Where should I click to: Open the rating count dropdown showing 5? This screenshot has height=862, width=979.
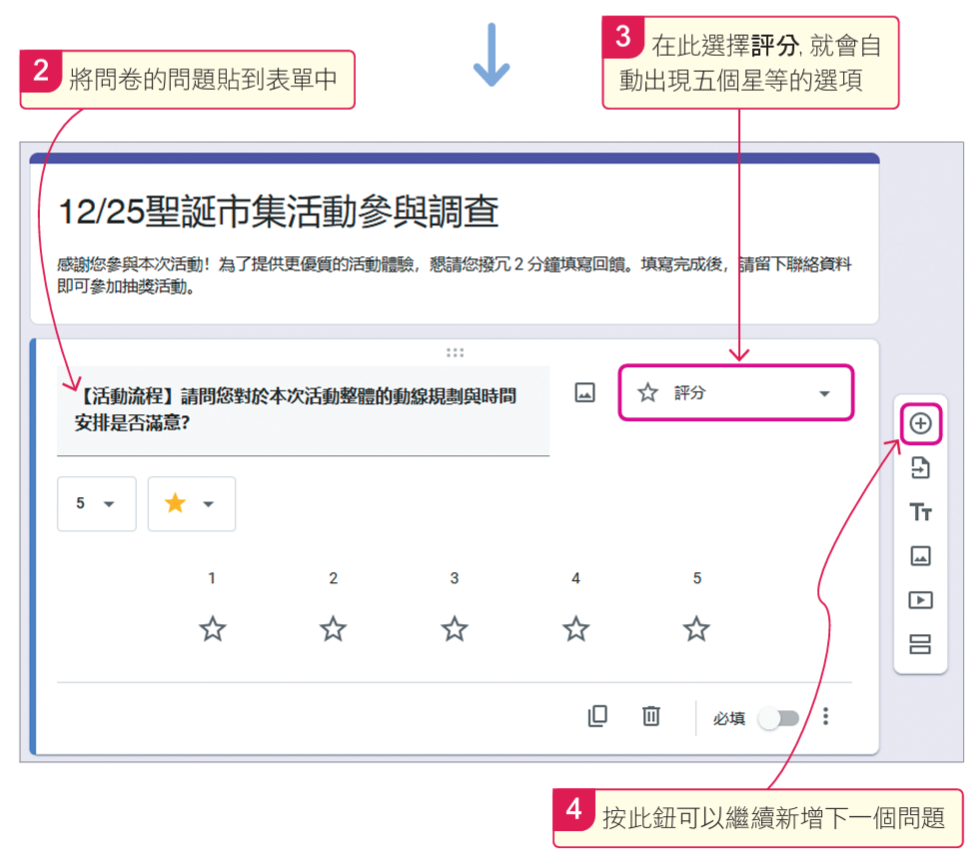tap(96, 504)
